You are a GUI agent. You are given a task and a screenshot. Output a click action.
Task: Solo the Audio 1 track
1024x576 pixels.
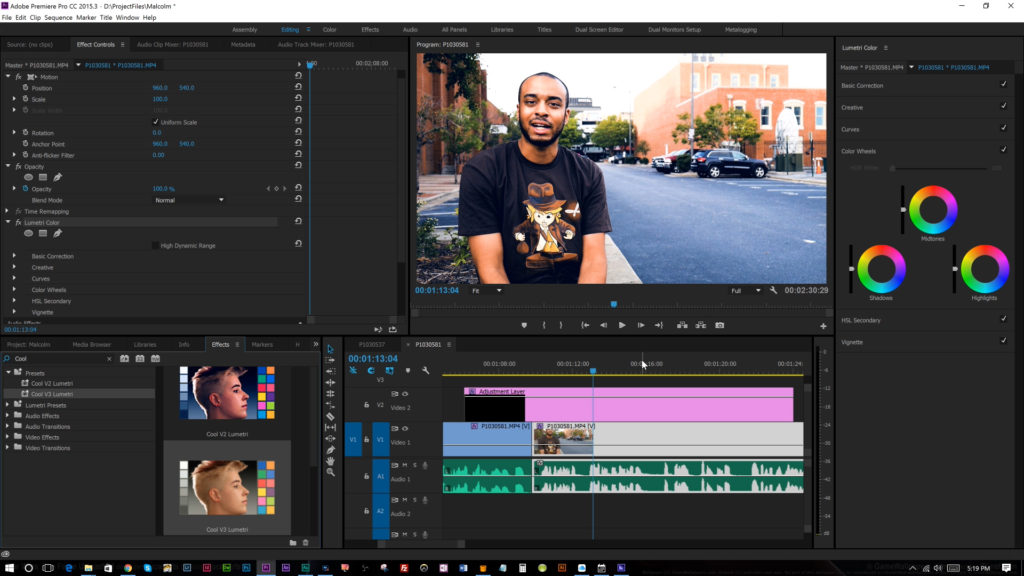[x=415, y=466]
